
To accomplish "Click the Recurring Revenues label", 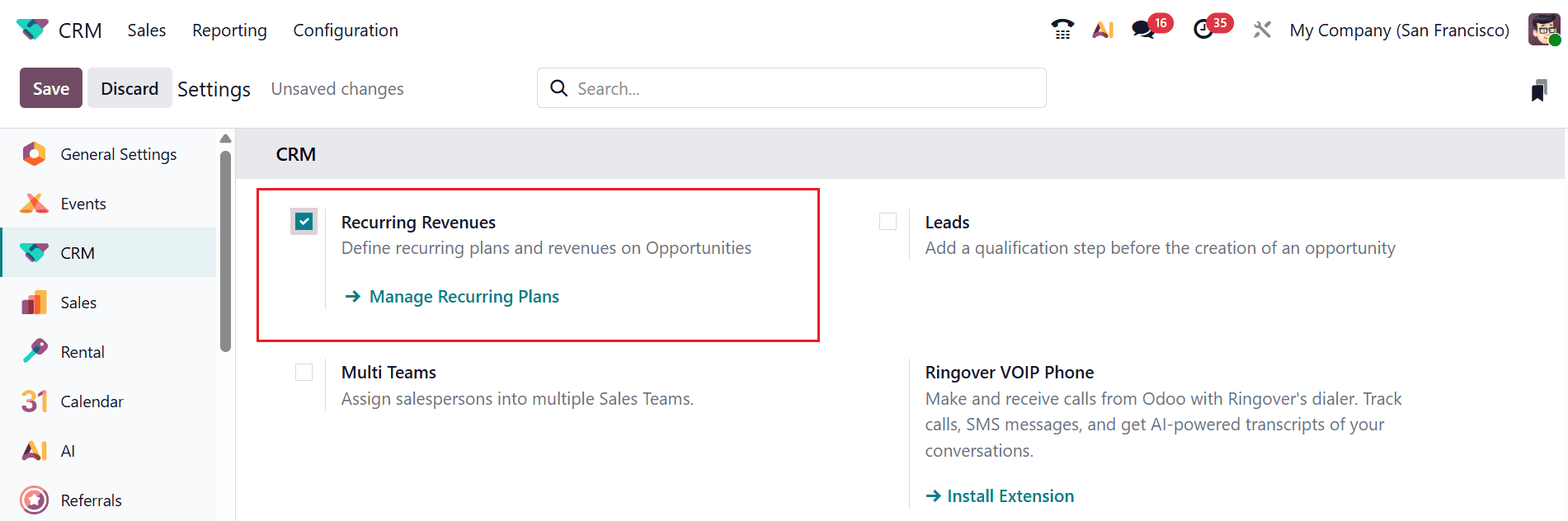I will click(418, 222).
